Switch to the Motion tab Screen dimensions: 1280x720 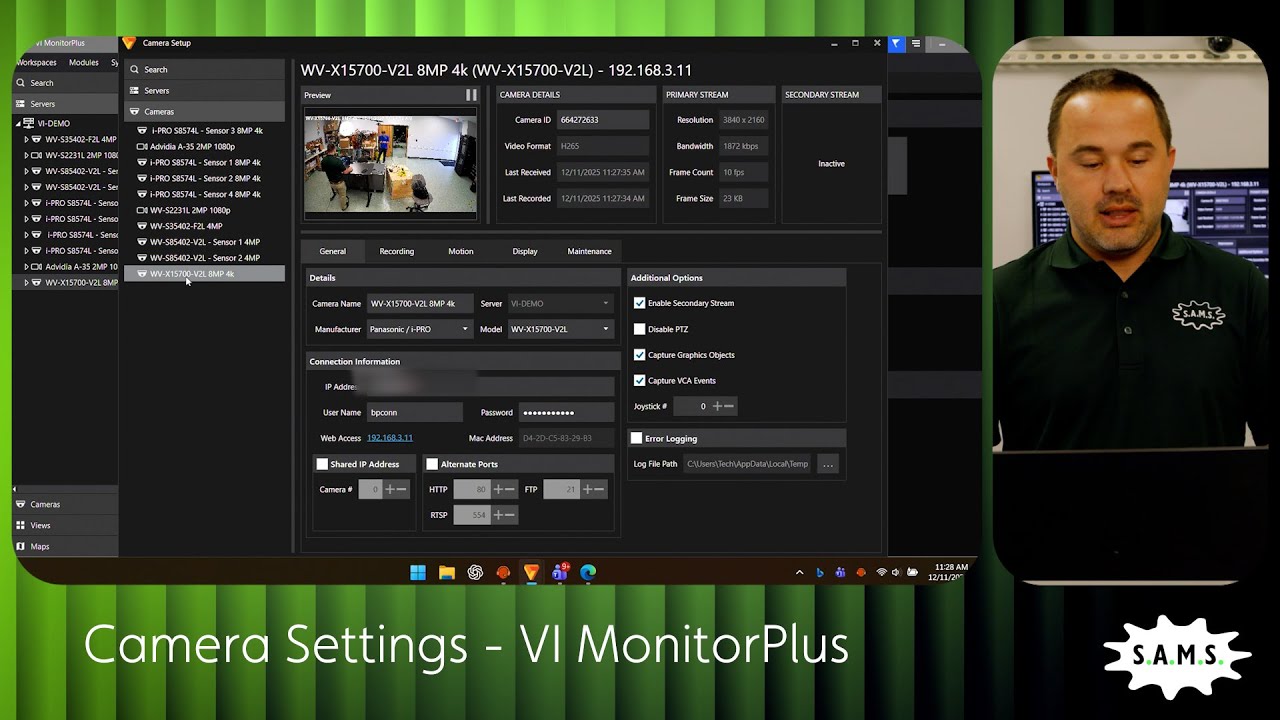[x=461, y=251]
